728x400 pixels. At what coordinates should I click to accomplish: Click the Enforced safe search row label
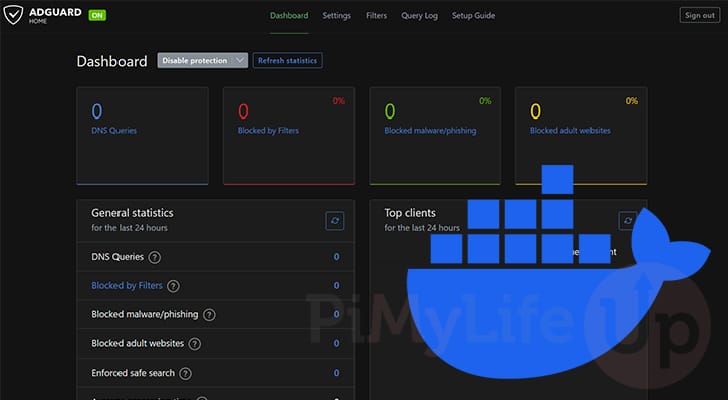coord(133,373)
